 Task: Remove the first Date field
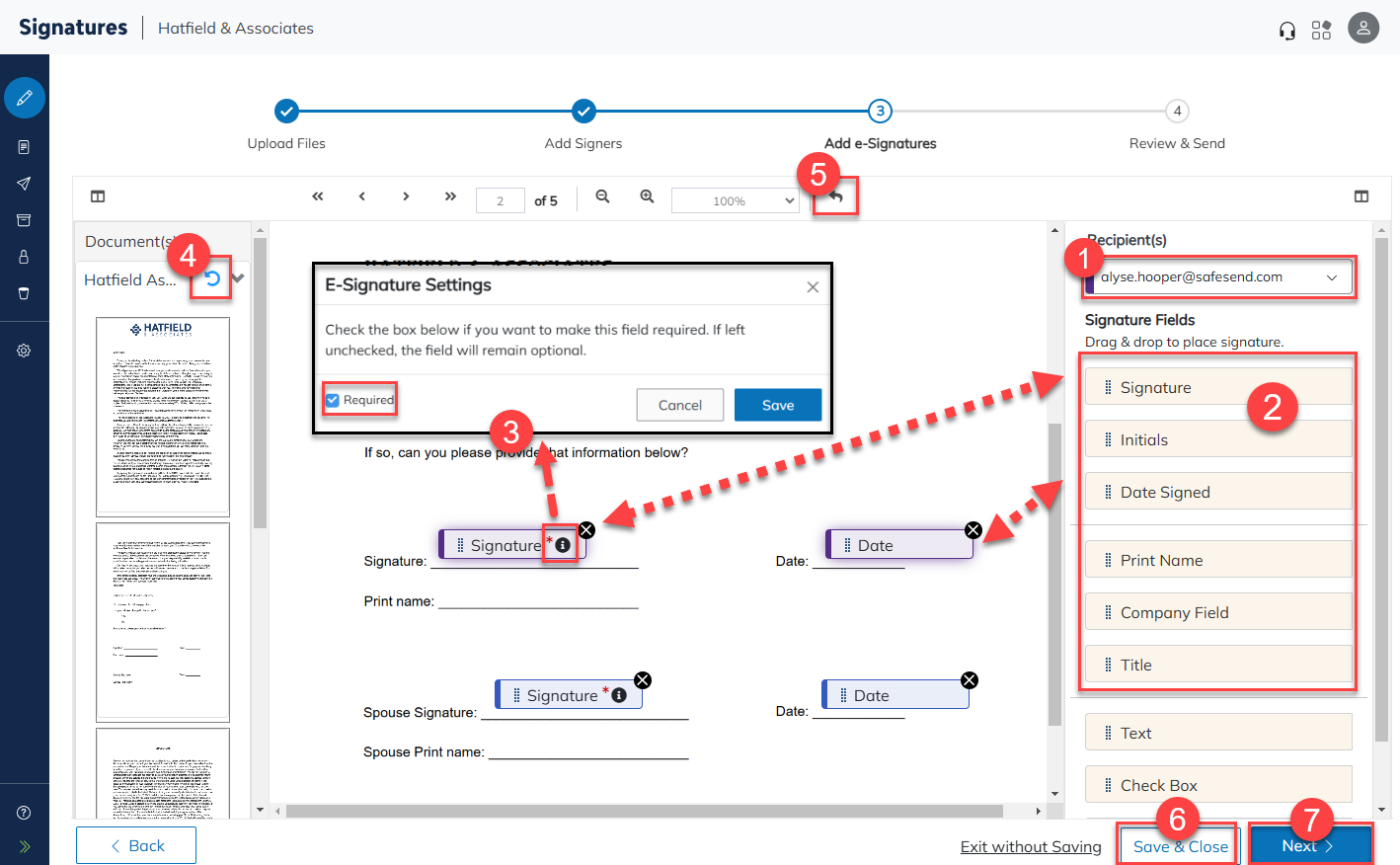coord(972,530)
